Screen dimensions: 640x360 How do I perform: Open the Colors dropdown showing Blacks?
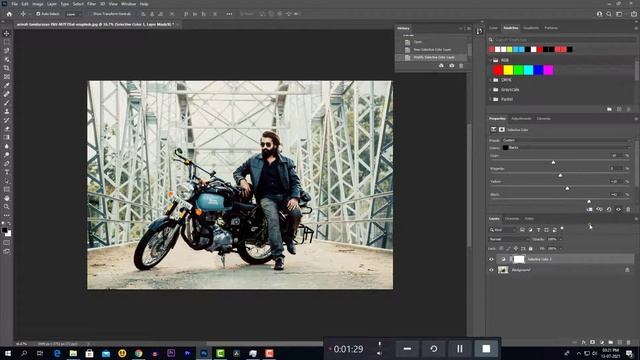566,147
